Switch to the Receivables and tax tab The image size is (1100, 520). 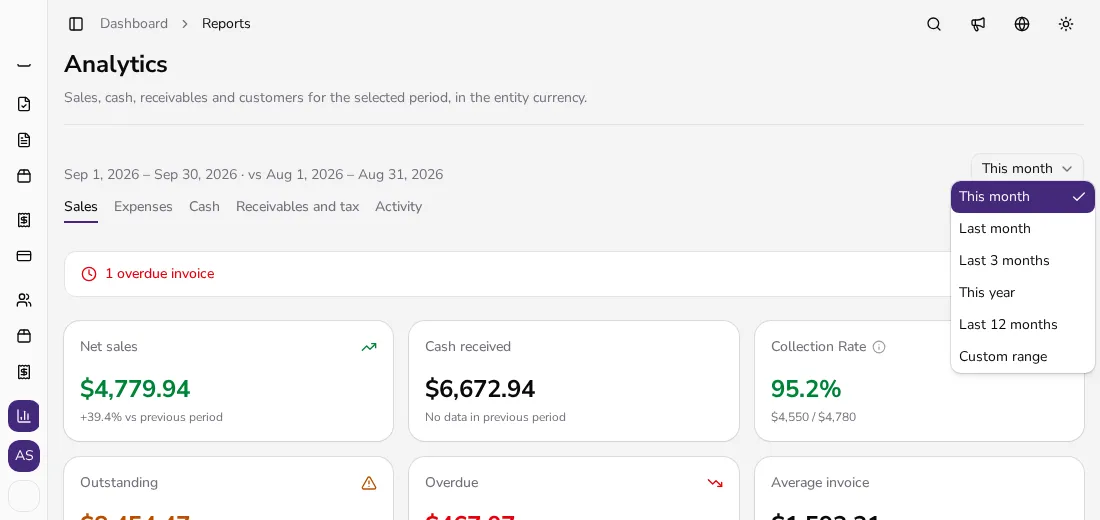[297, 206]
